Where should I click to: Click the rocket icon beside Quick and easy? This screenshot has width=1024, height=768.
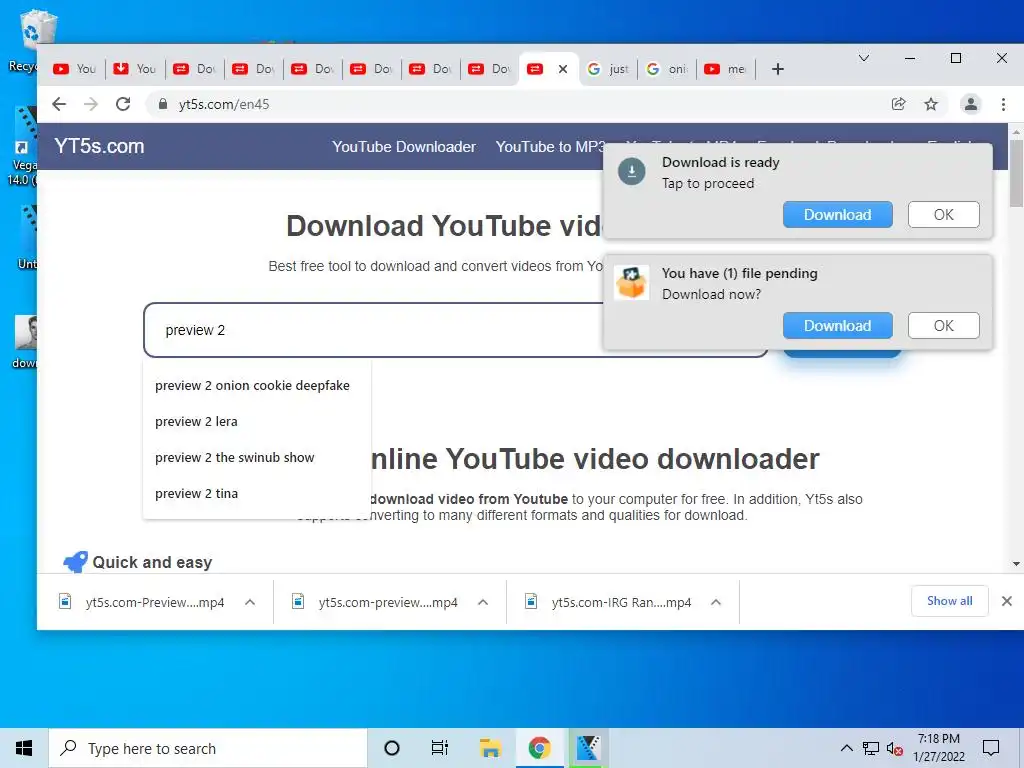[x=75, y=562]
